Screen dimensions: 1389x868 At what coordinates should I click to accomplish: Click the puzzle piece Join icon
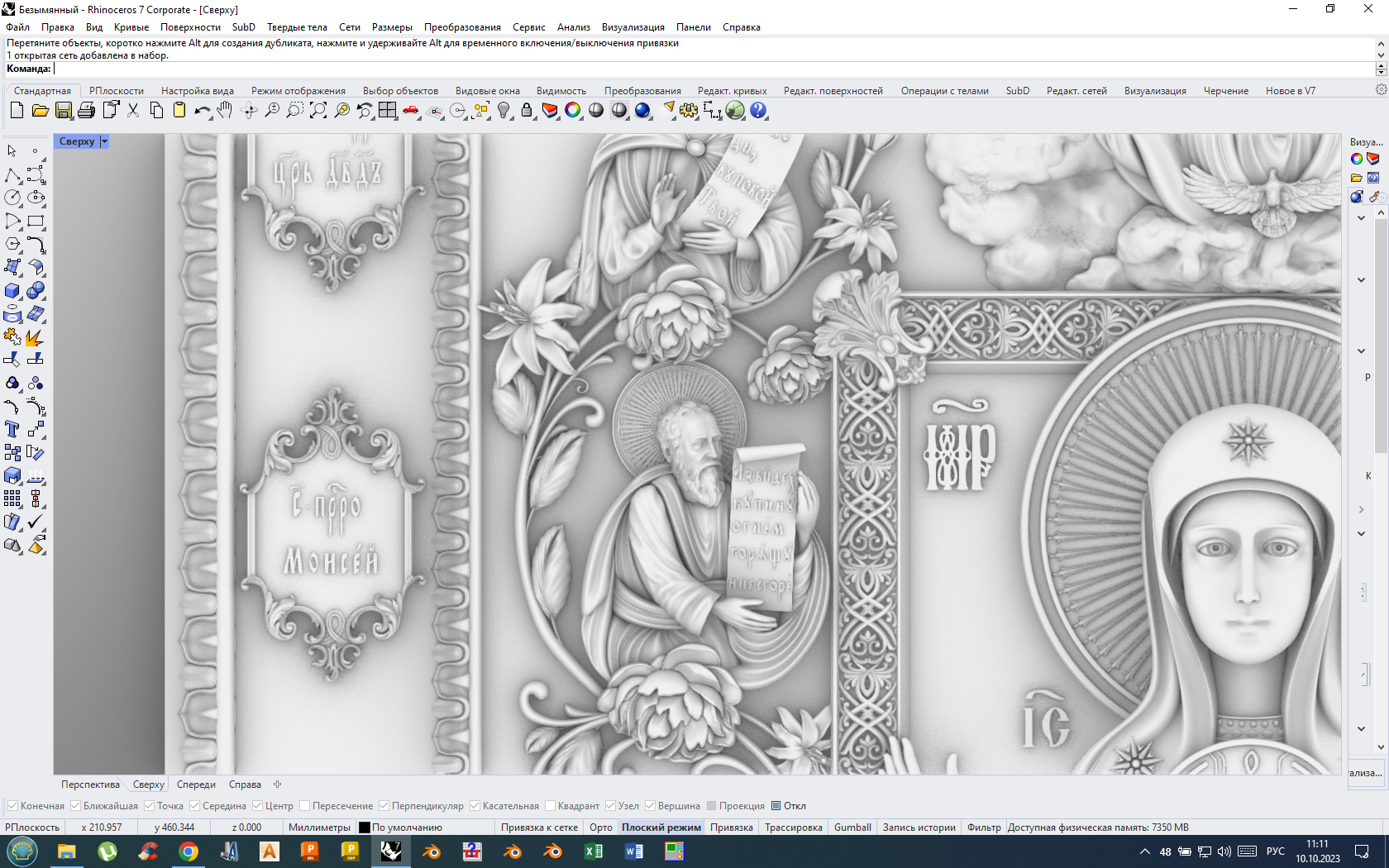[12, 336]
